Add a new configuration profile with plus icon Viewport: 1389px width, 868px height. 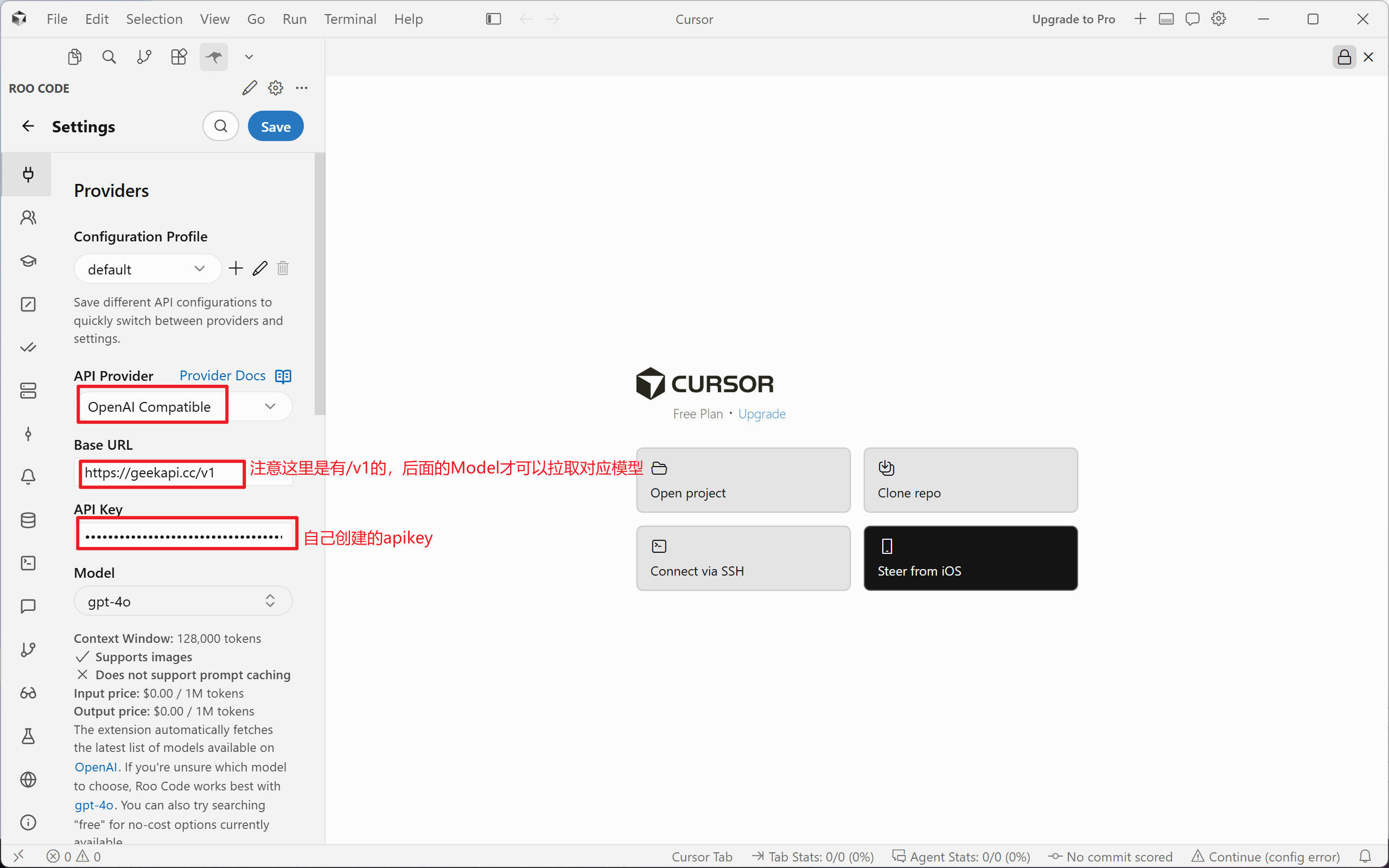pyautogui.click(x=236, y=268)
